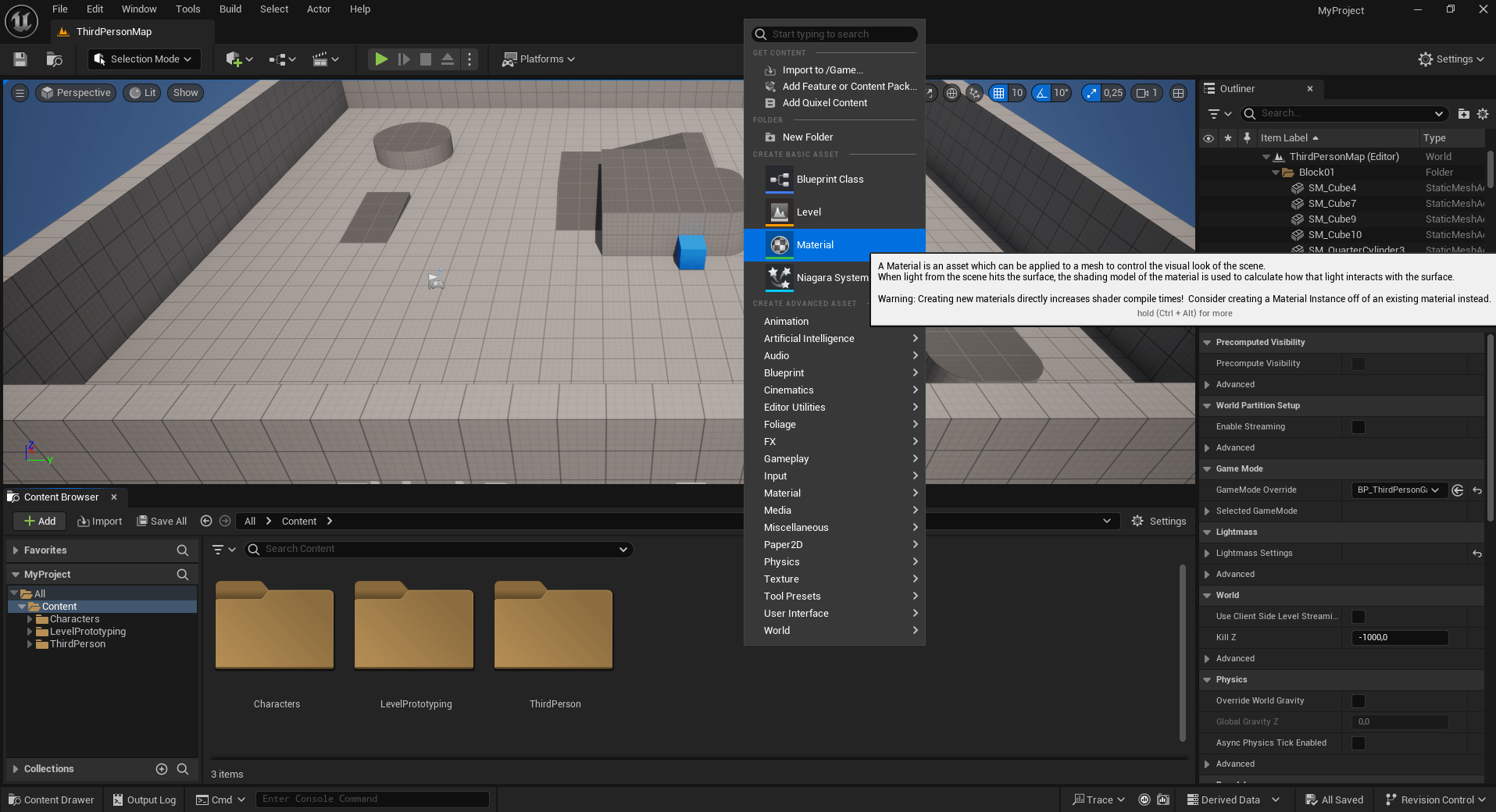This screenshot has width=1496, height=812.
Task: Check the Override World Gravity box
Action: (1359, 701)
